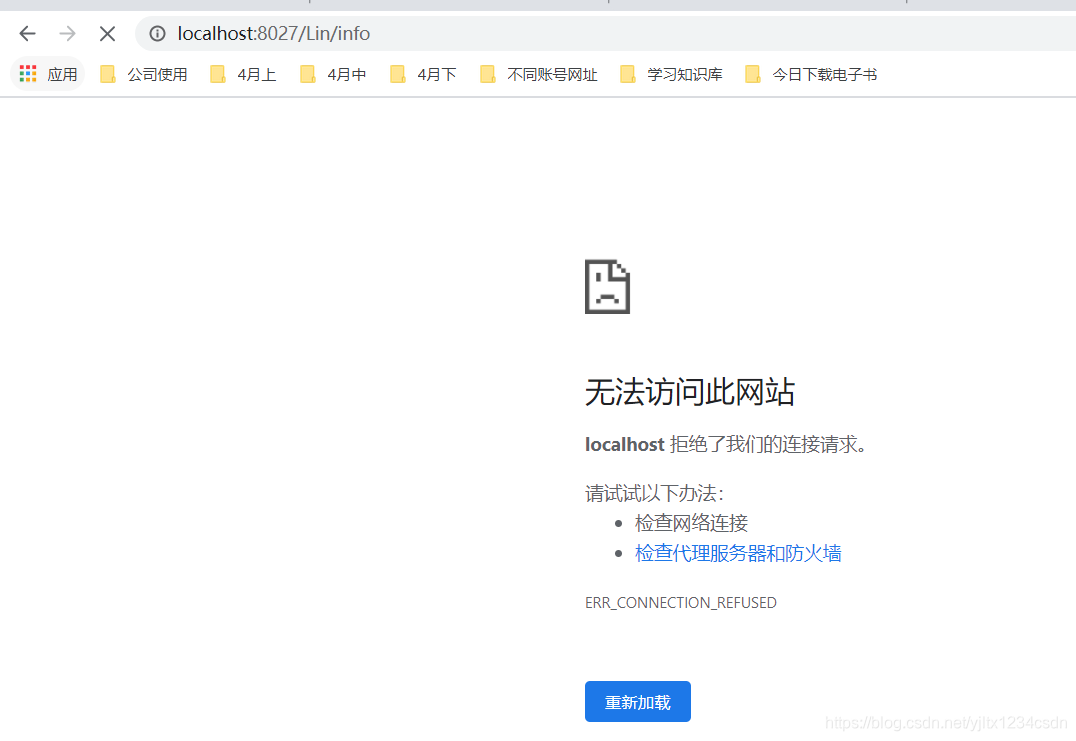Click the sad page error icon
This screenshot has height=741, width=1076.
(x=607, y=287)
